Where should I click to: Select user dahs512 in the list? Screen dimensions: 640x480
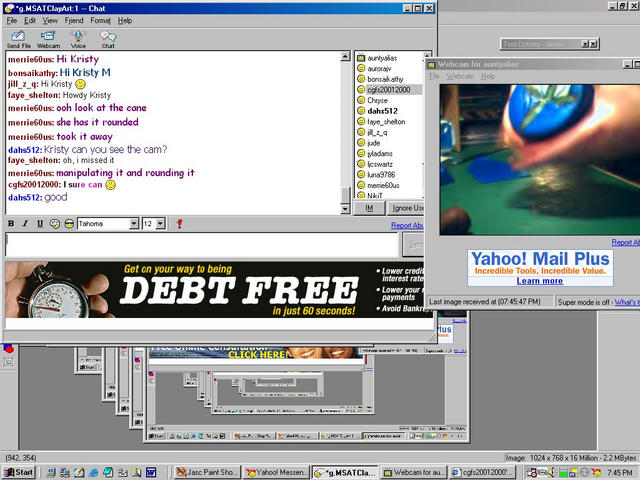(382, 111)
